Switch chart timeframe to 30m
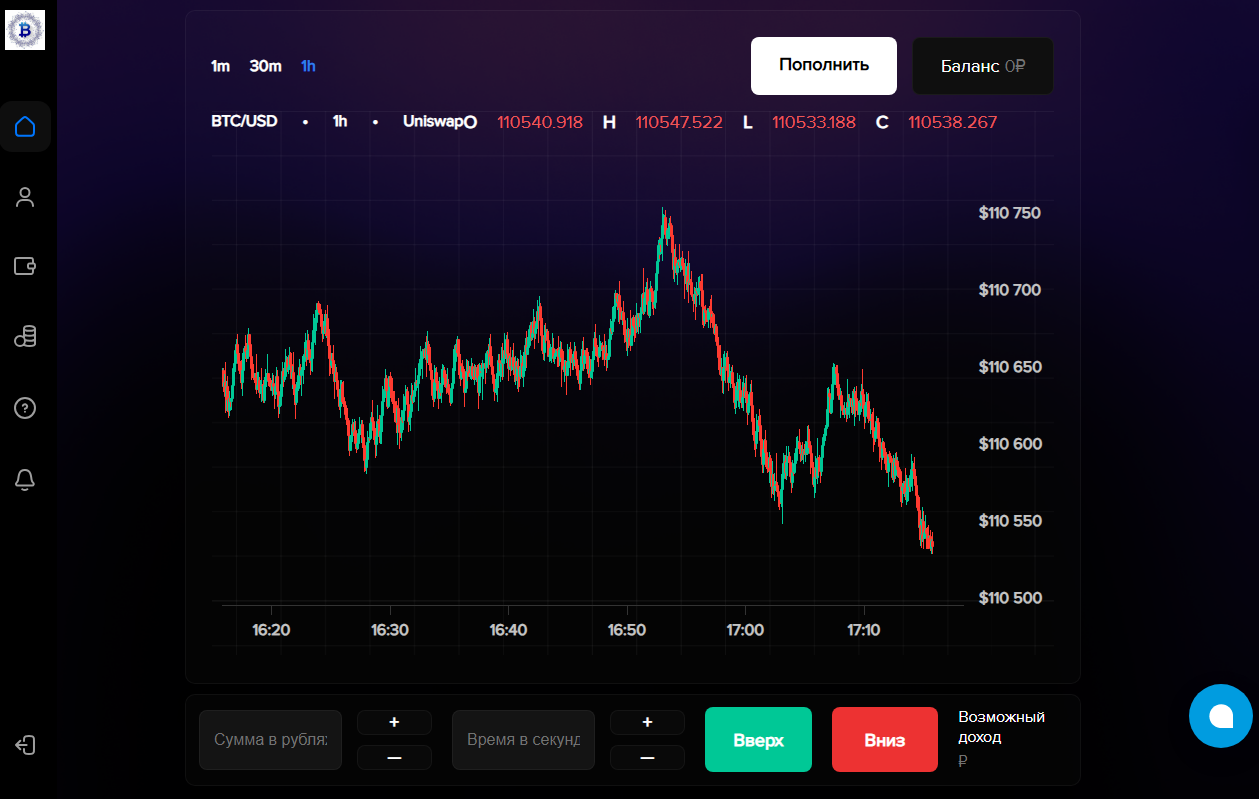 pos(264,66)
